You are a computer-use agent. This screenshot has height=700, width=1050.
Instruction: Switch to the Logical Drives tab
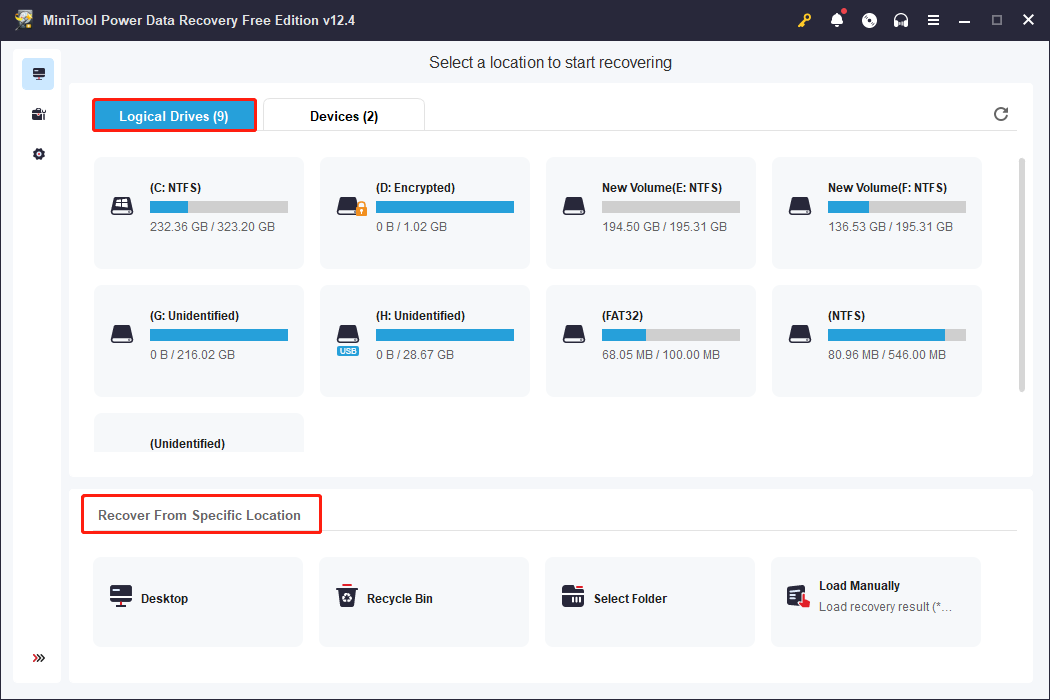[174, 116]
